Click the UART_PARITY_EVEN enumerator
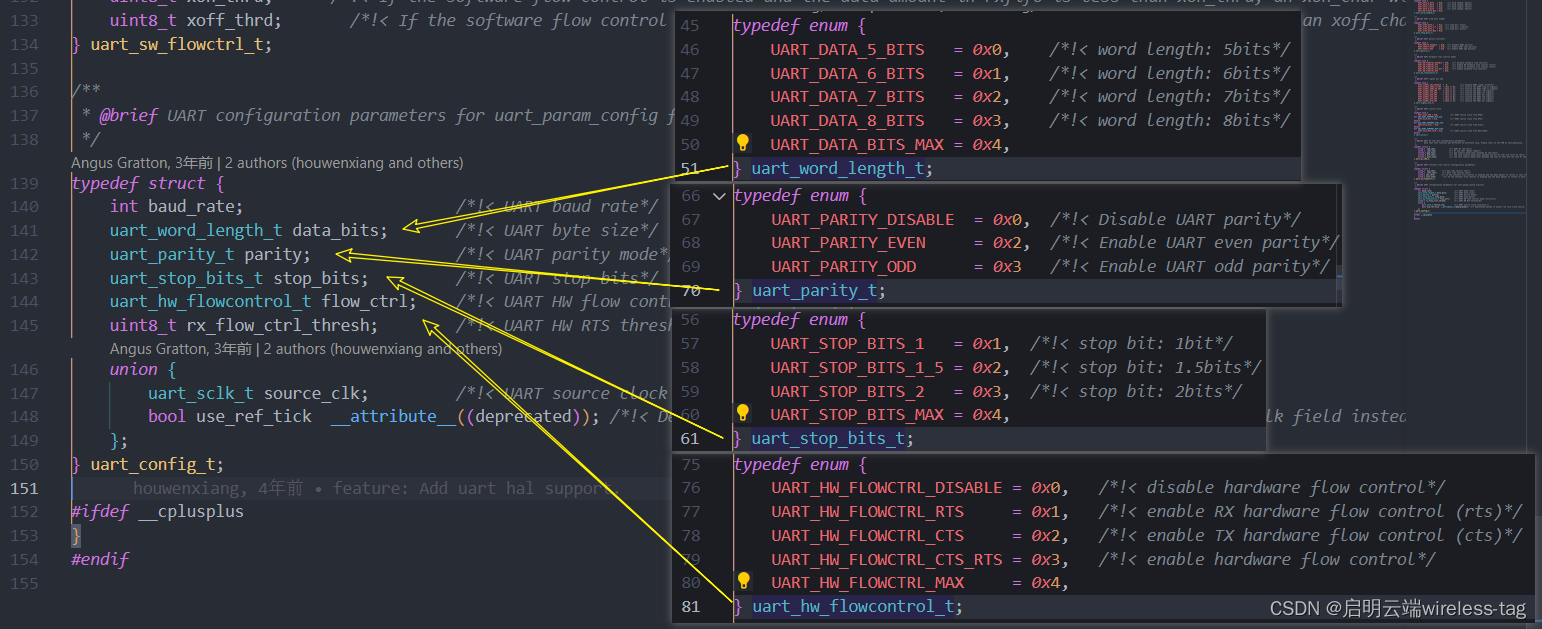Image resolution: width=1542 pixels, height=629 pixels. pos(848,242)
